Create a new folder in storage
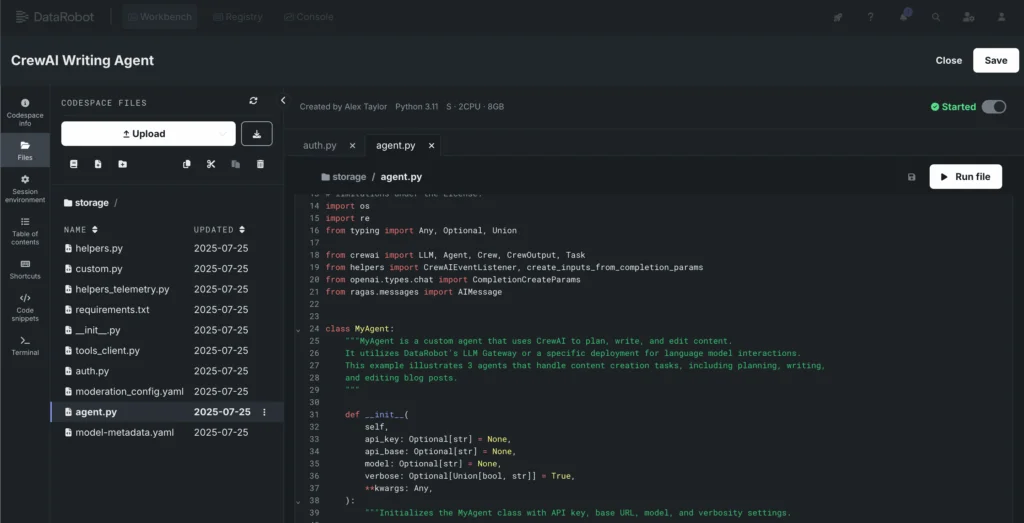 (x=122, y=164)
